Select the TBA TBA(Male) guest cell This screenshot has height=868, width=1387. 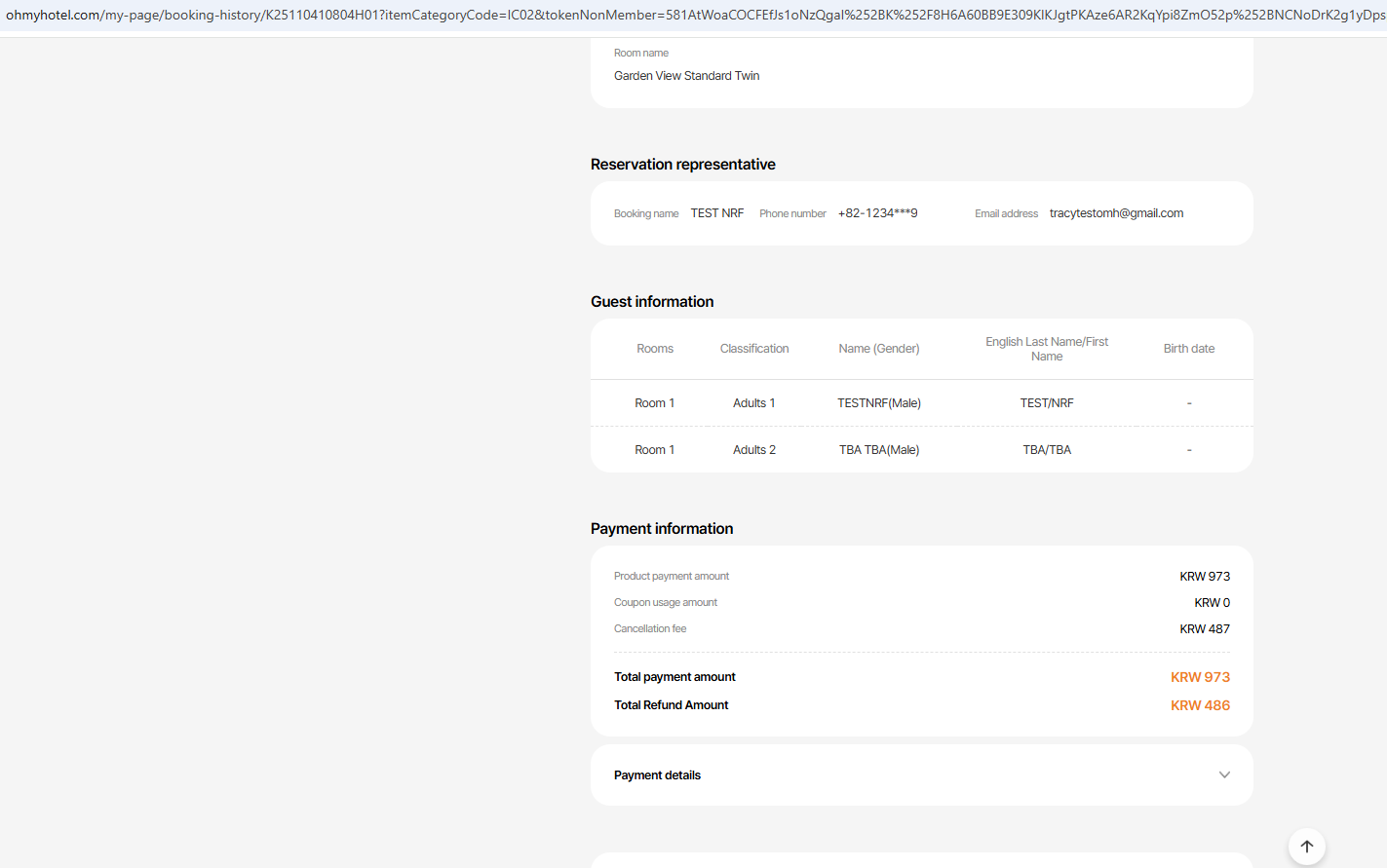coord(879,450)
